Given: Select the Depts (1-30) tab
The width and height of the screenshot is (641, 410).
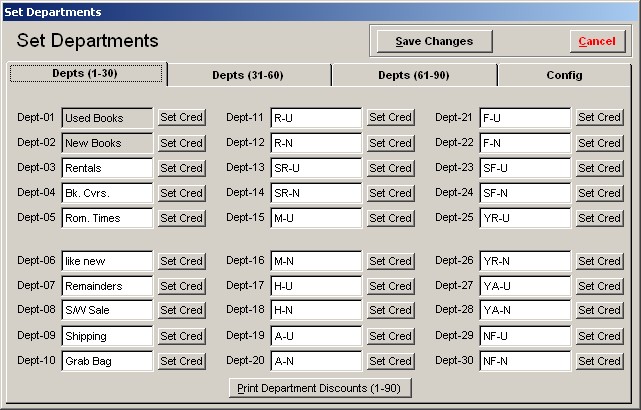Looking at the screenshot, I should pos(85,74).
